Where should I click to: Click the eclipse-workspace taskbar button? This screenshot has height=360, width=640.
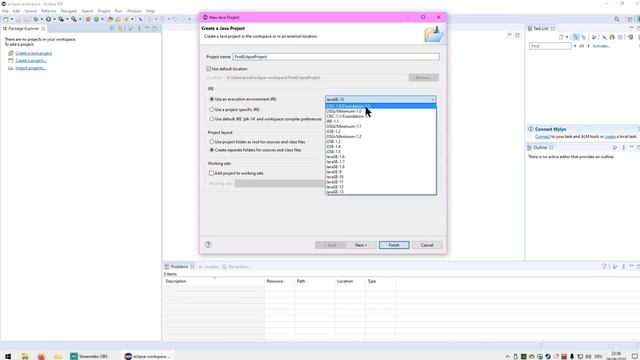coord(148,356)
